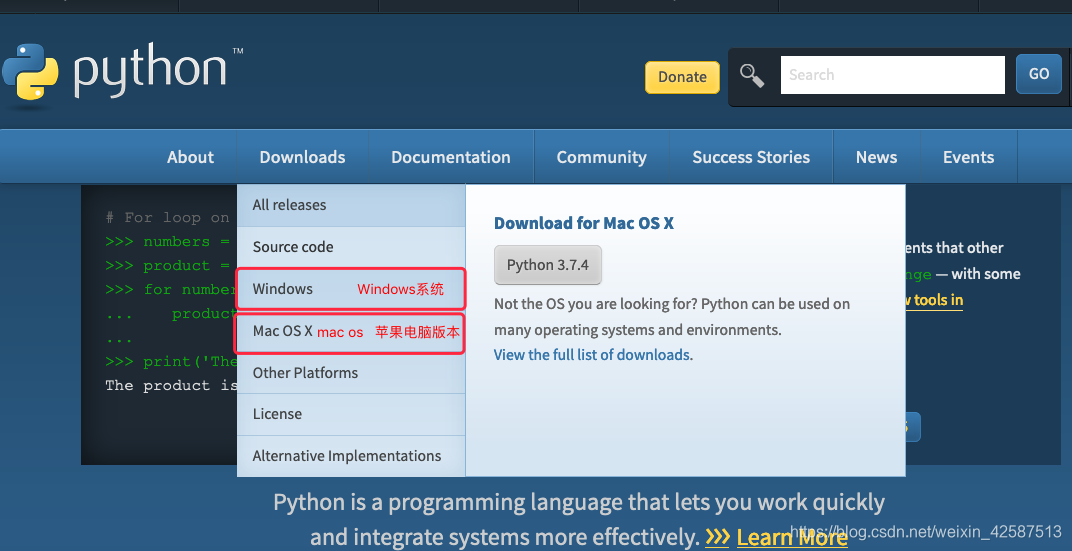Open the News menu
1072x551 pixels.
(876, 157)
